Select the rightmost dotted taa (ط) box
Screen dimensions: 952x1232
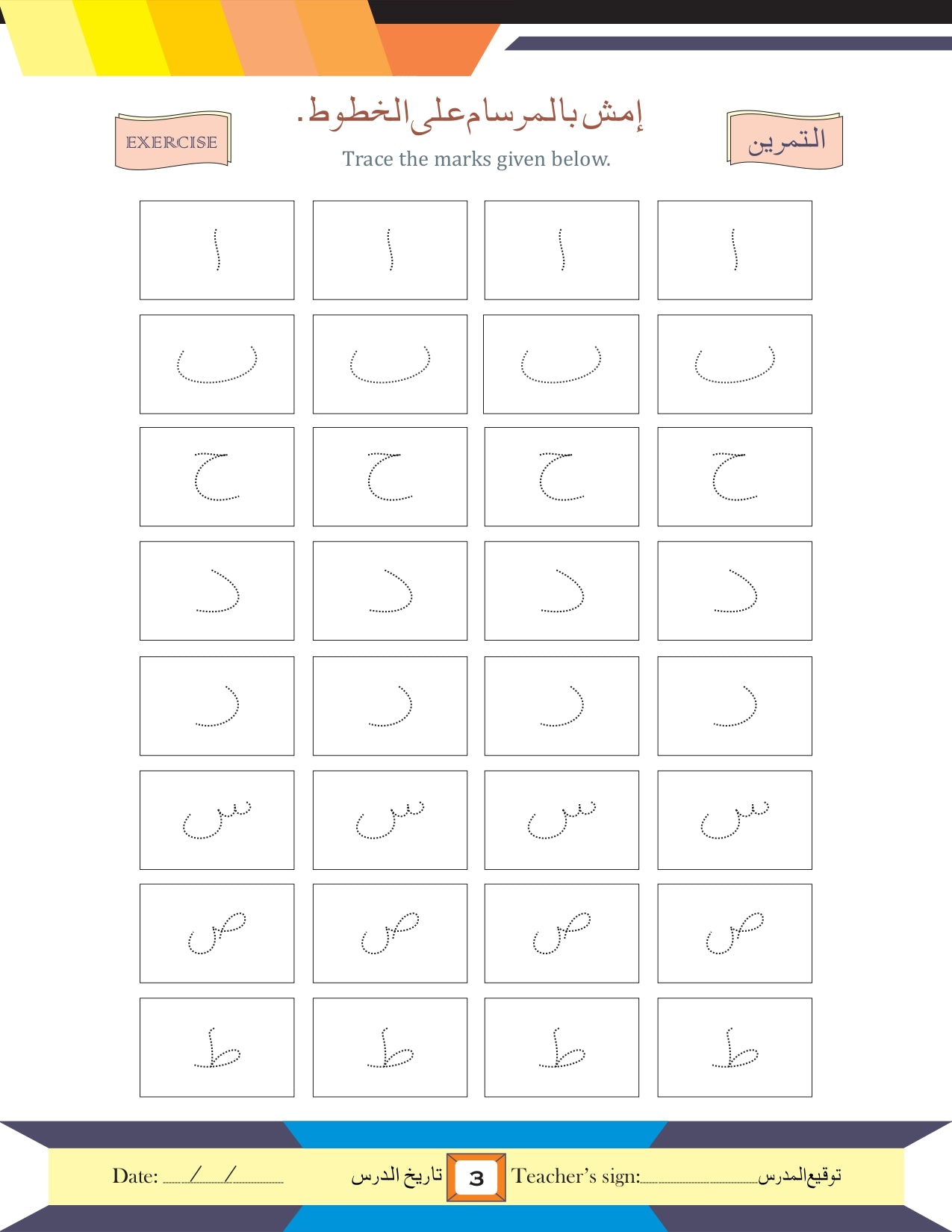(735, 1048)
